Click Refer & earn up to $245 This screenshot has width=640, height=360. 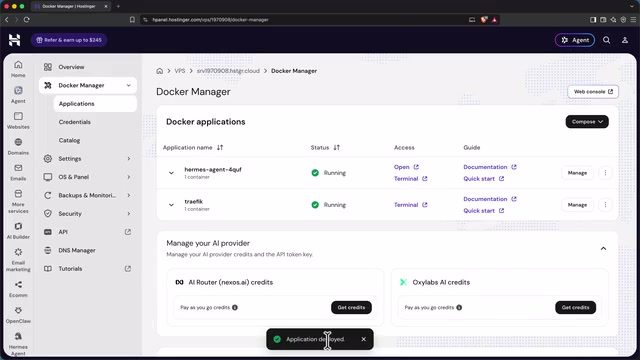click(x=69, y=40)
